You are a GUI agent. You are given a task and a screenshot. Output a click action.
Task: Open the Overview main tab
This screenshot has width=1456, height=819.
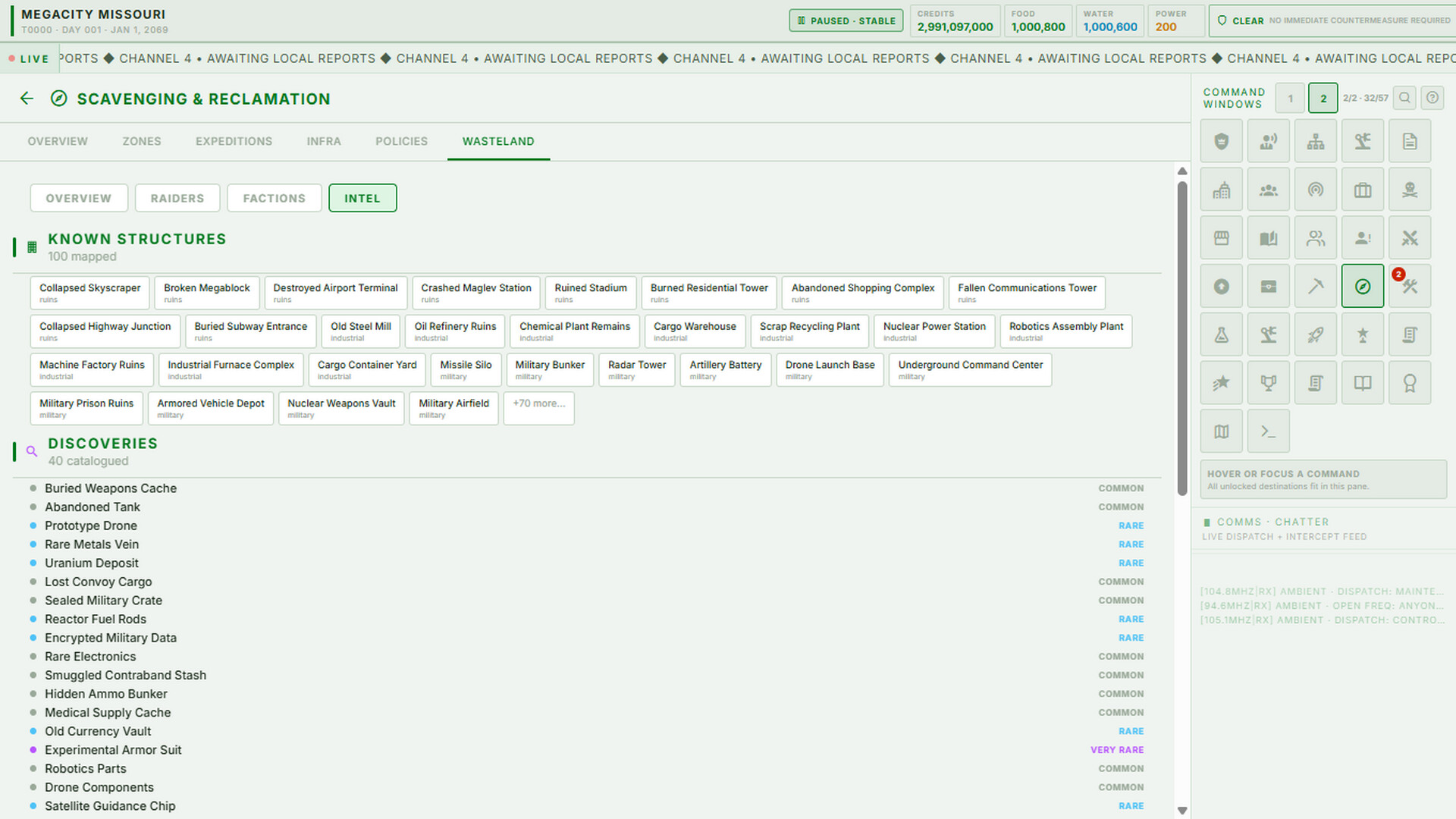(58, 141)
